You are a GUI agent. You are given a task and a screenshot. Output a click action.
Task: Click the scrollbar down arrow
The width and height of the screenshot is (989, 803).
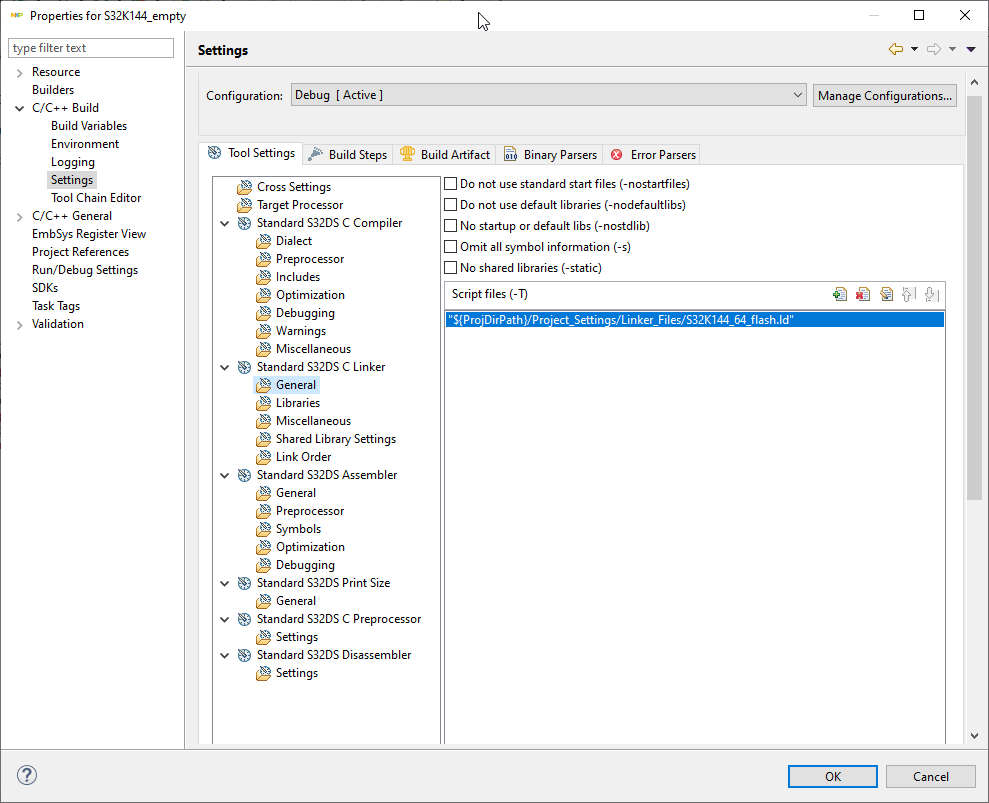coord(974,736)
